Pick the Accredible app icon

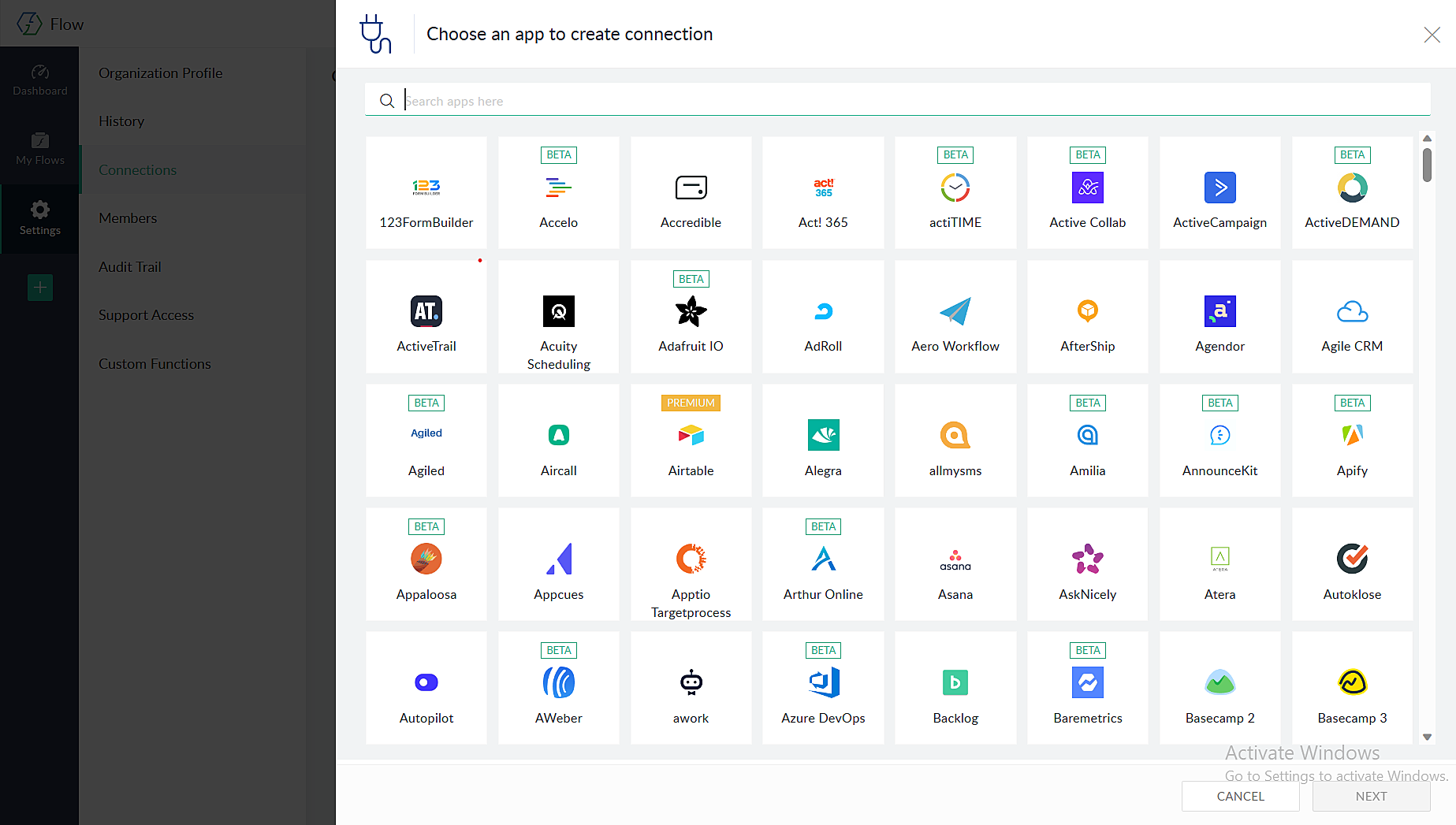click(x=691, y=188)
